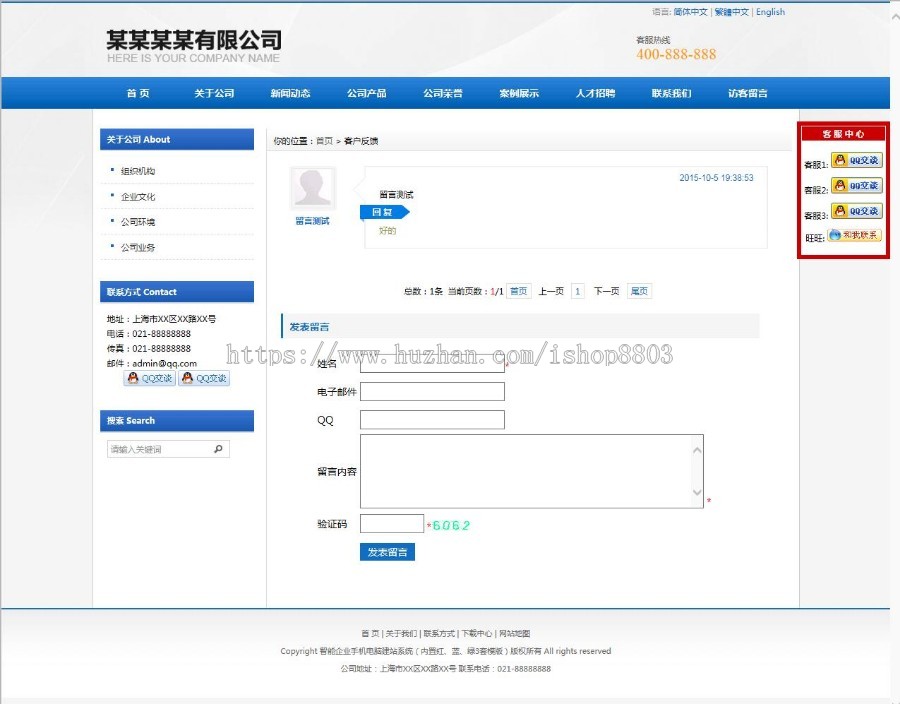Viewport: 900px width, 704px height.
Task: Switch language to English
Action: (770, 12)
